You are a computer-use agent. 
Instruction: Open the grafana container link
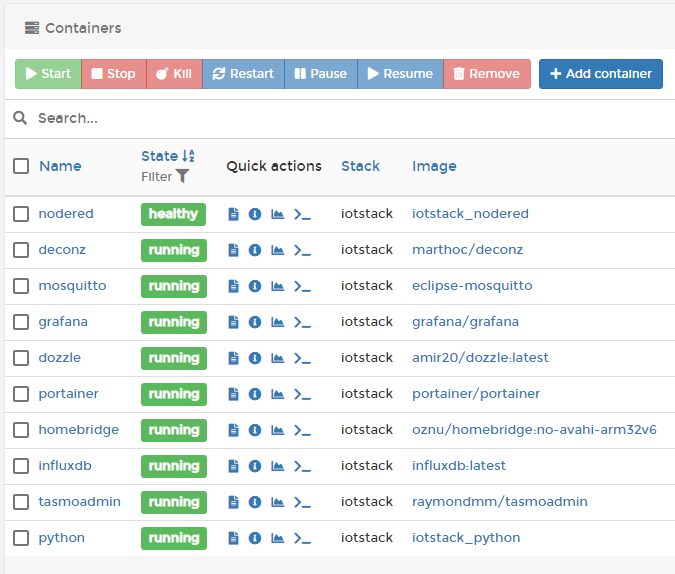click(63, 322)
